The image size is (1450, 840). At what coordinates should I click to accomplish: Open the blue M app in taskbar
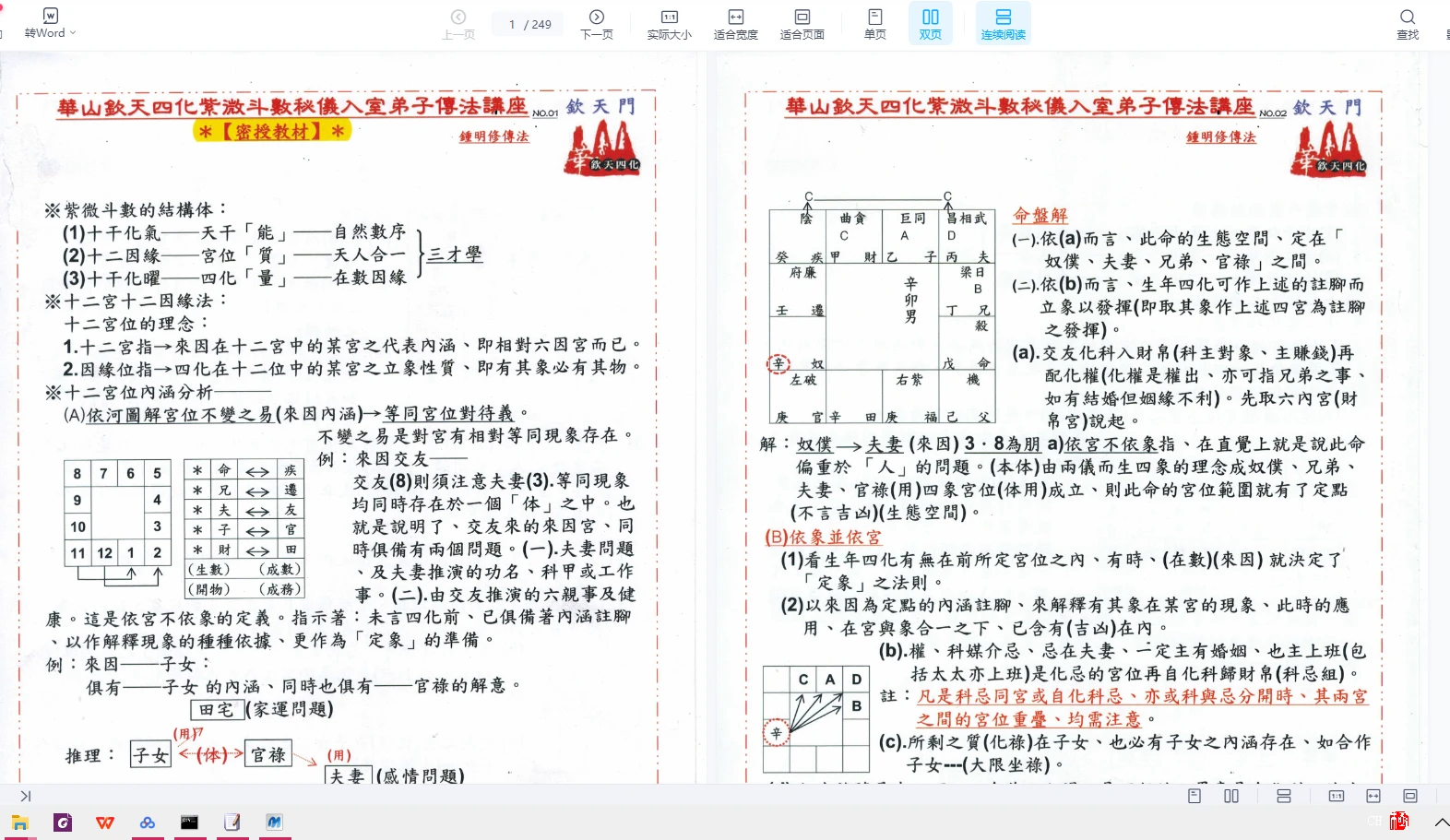tap(274, 822)
